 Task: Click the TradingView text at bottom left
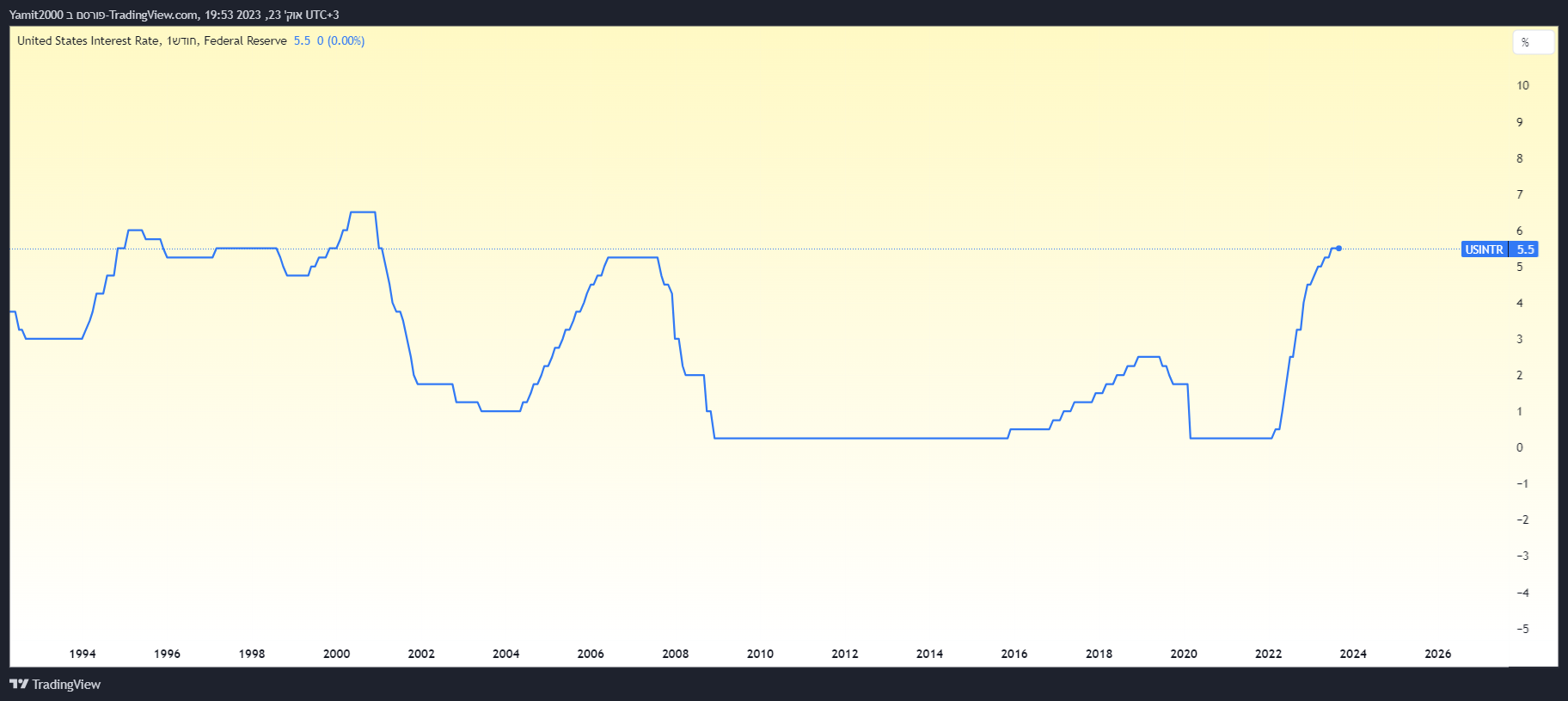pos(66,685)
